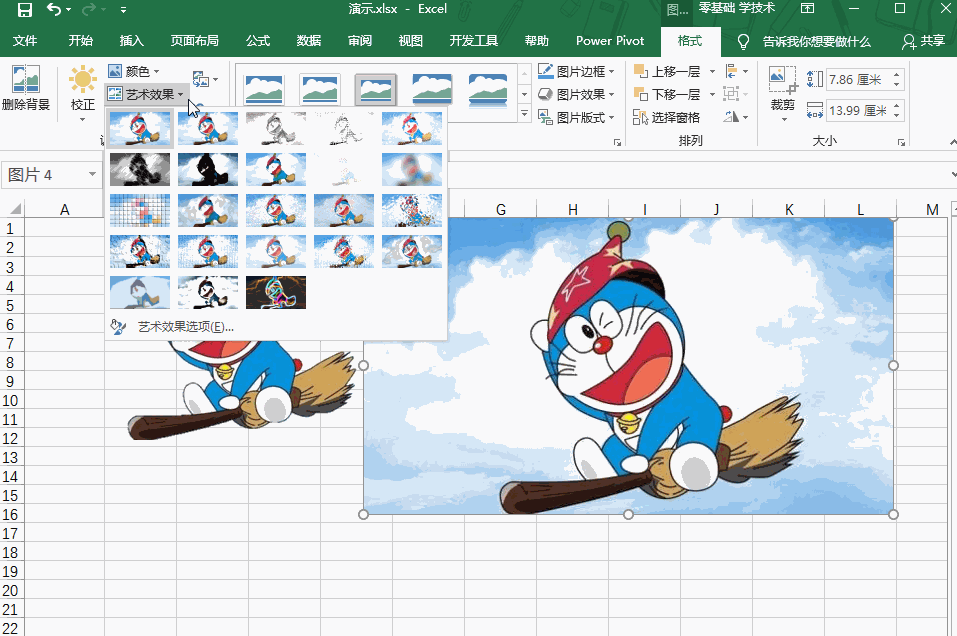This screenshot has width=957, height=636.
Task: Open the undo history dropdown arrow
Action: pos(68,10)
